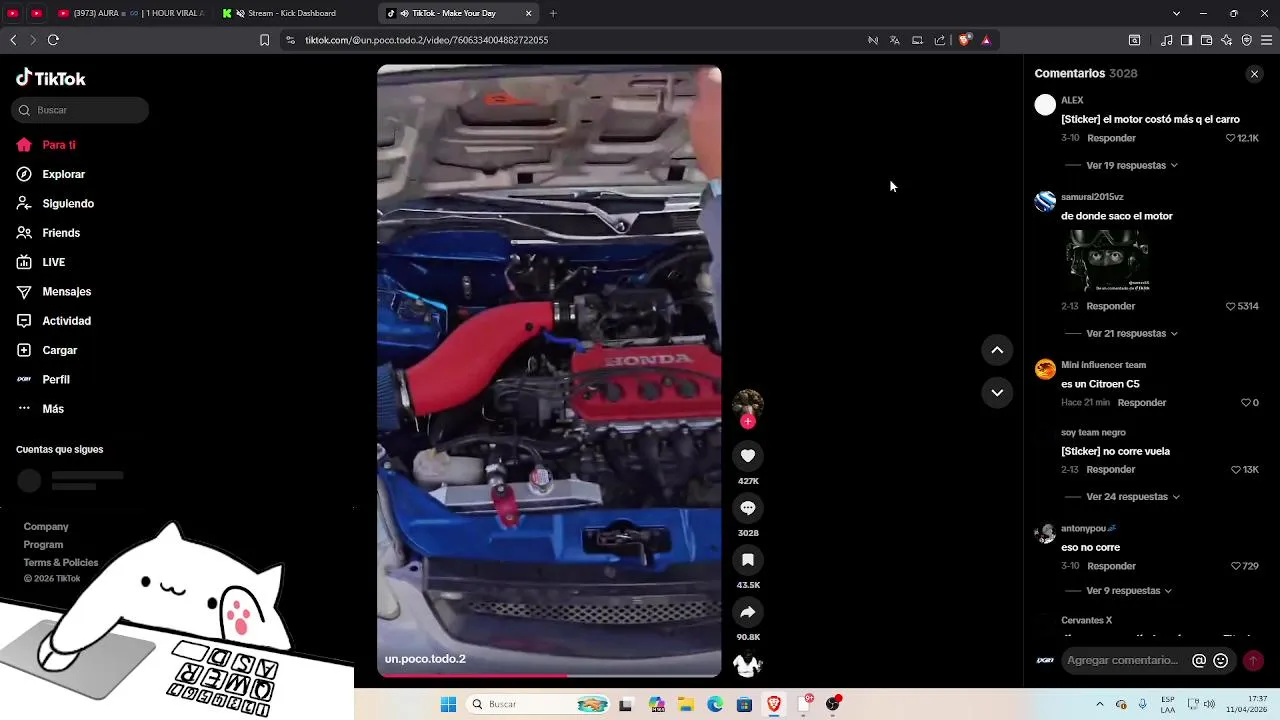1280x720 pixels.
Task: Open Cervantes X's profile name
Action: tap(1086, 620)
